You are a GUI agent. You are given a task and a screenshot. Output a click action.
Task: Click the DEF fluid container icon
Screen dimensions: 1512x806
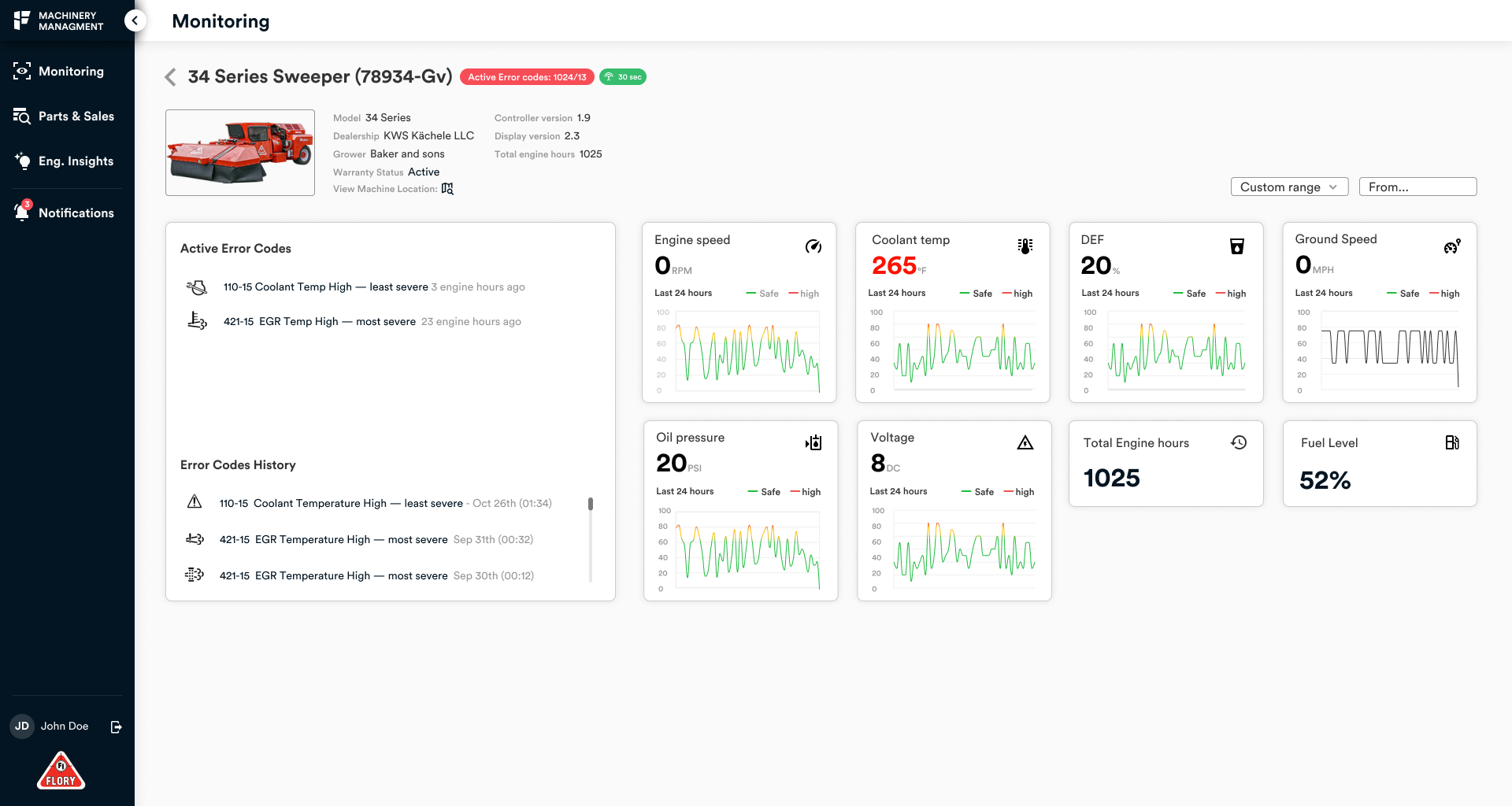(1237, 246)
